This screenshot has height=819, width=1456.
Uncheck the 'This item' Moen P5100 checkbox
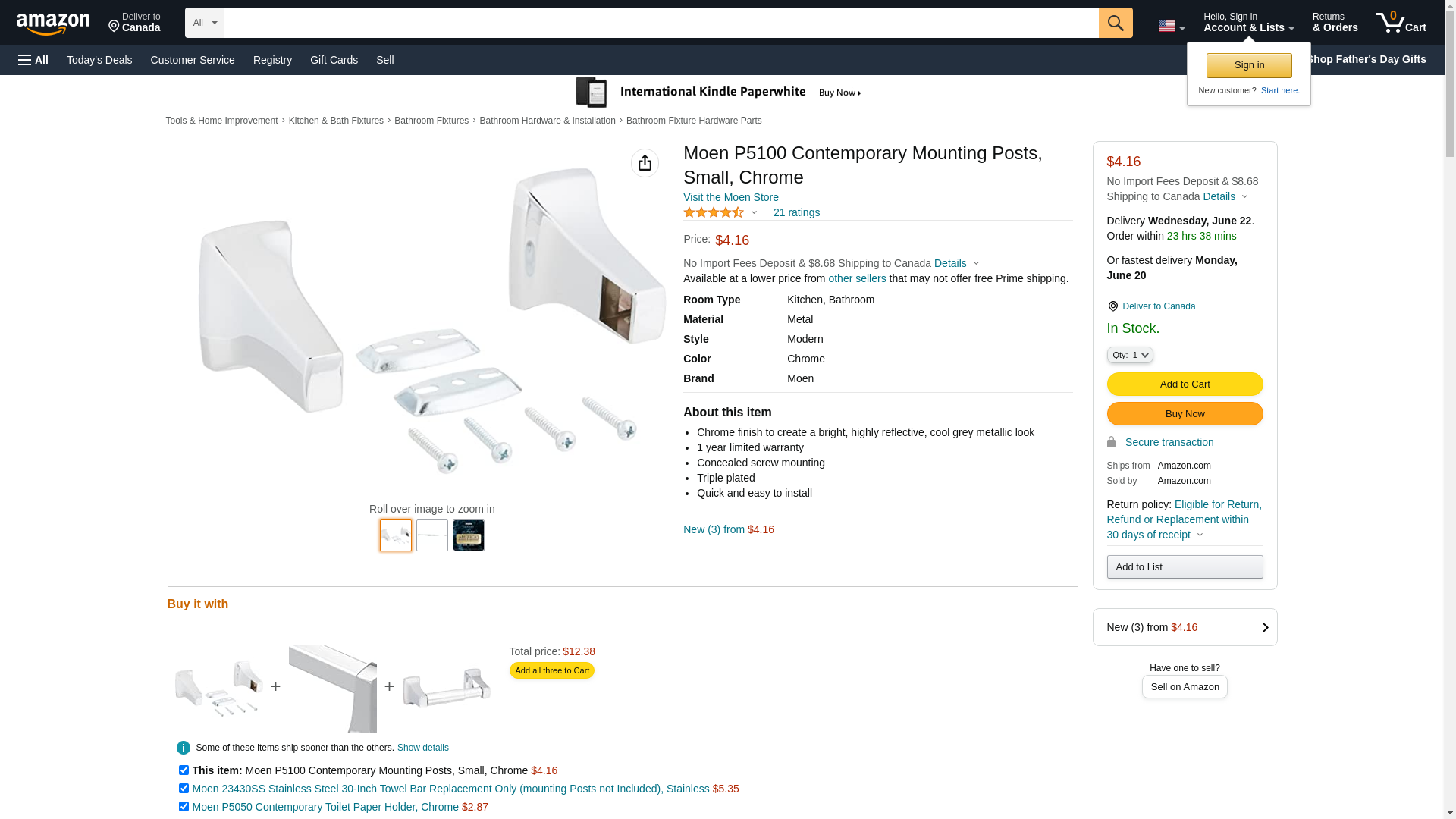pos(184,770)
